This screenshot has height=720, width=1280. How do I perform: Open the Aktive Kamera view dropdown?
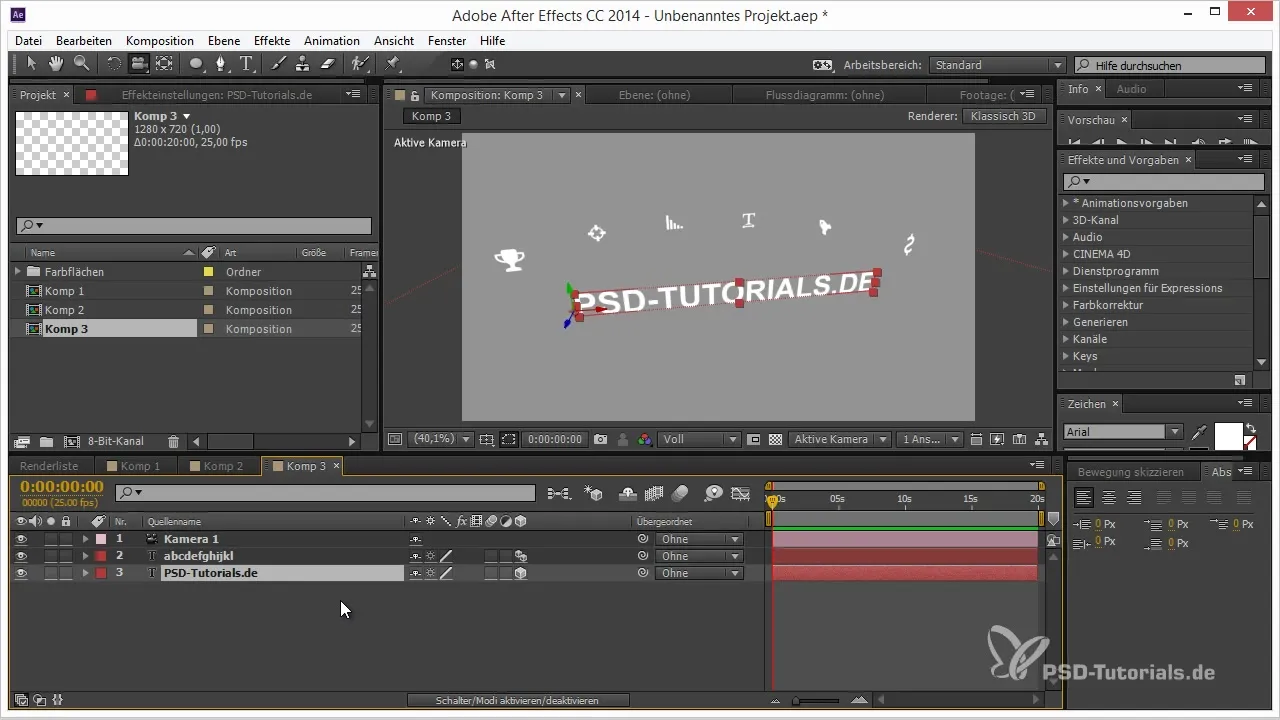click(x=841, y=439)
